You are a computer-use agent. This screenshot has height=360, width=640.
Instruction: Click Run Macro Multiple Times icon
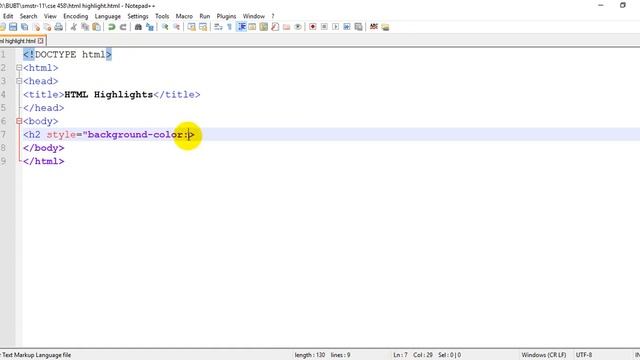(x=347, y=27)
